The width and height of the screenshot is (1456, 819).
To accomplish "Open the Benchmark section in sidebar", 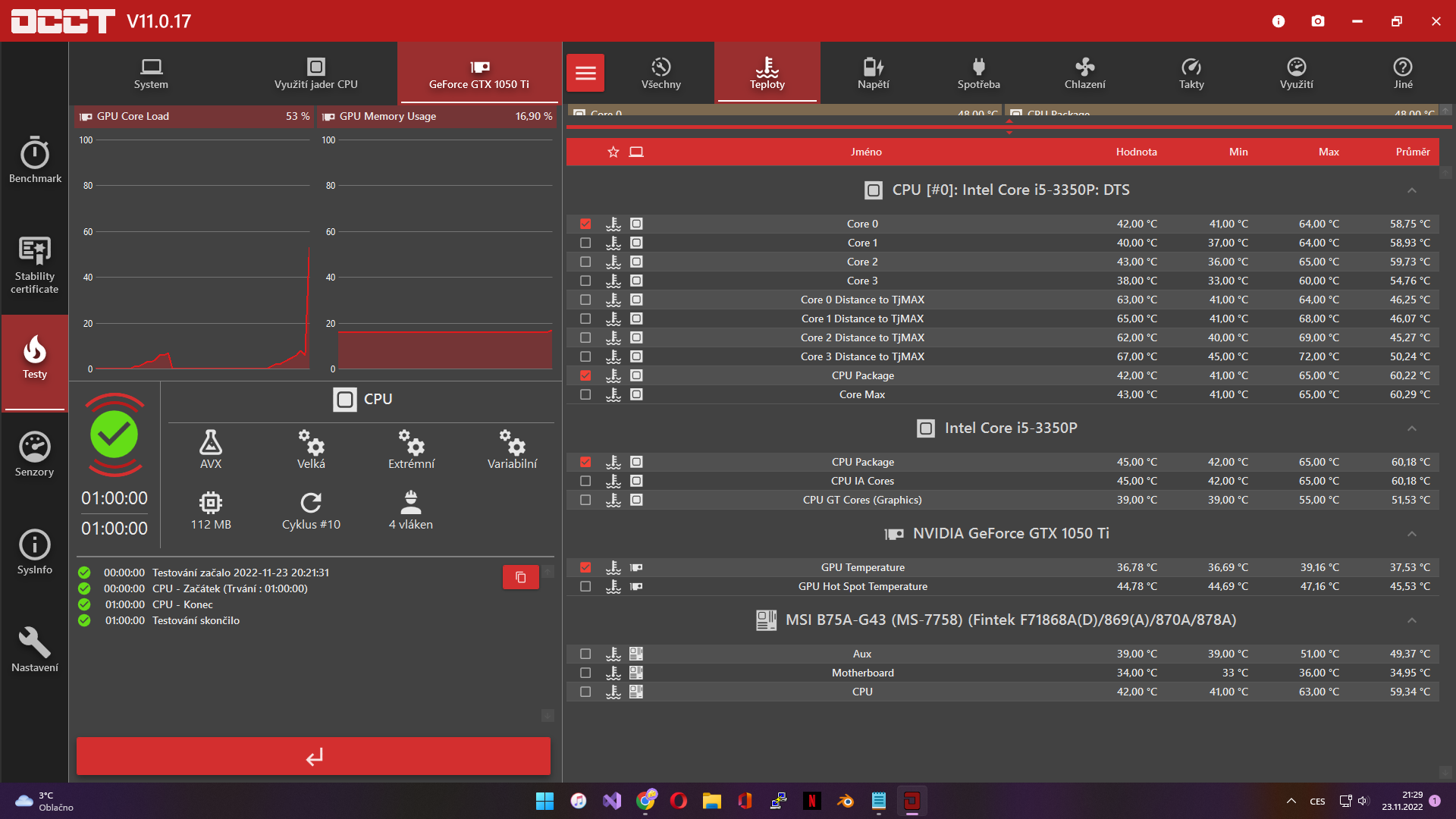I will [x=35, y=160].
